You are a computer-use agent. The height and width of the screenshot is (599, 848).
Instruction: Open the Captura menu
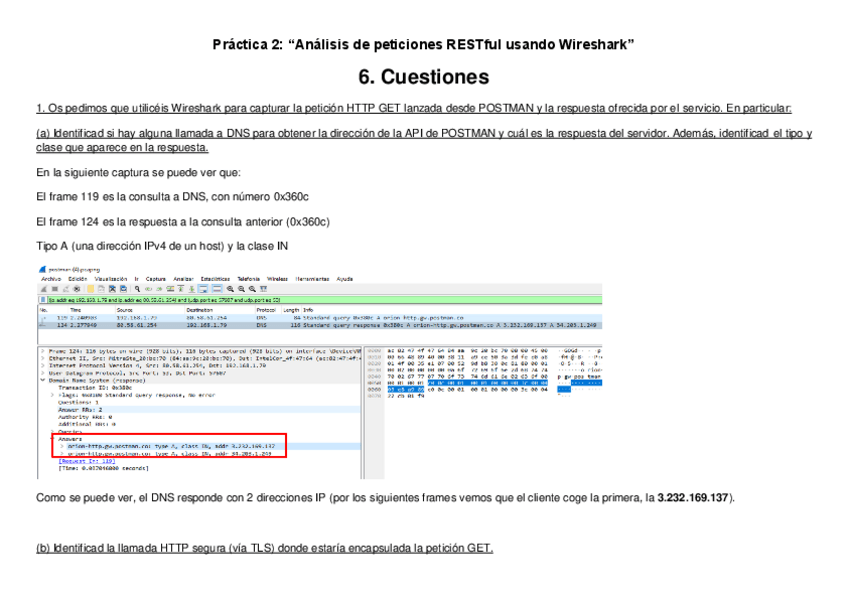(156, 279)
